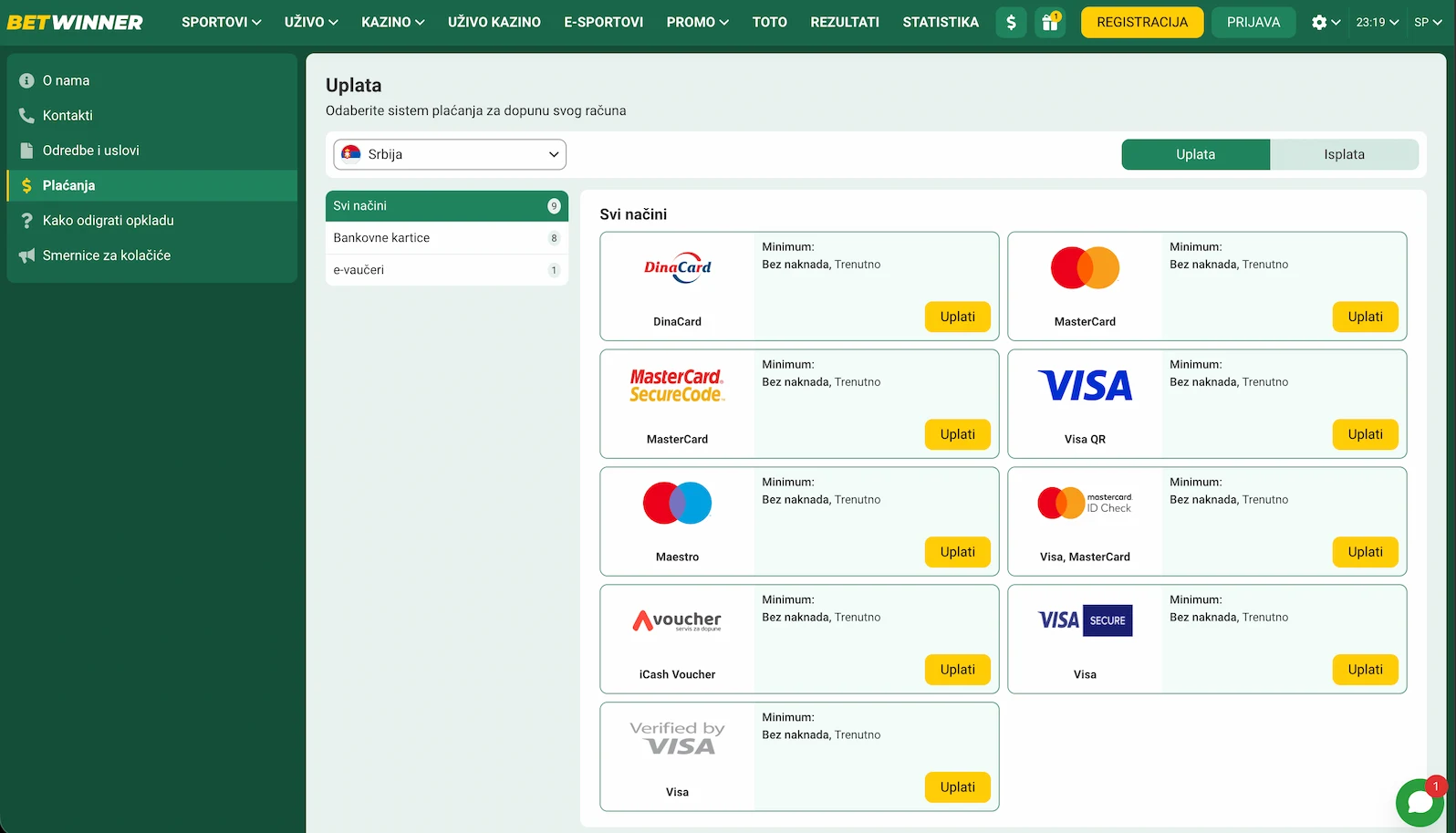Click the mastercard ID Check logo
Image resolution: width=1456 pixels, height=833 pixels.
click(x=1085, y=503)
